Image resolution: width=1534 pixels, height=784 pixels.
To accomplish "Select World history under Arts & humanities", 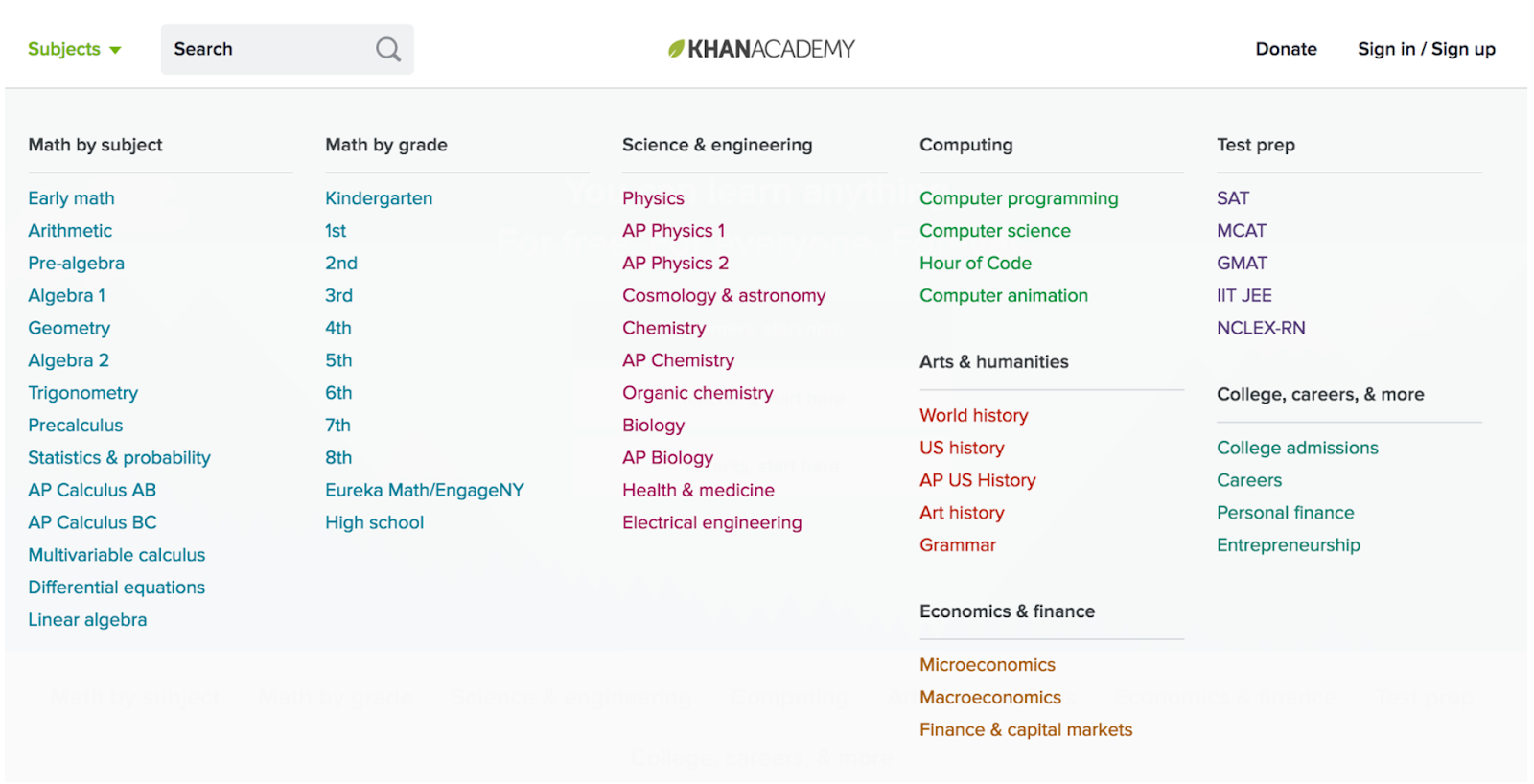I will (x=973, y=416).
